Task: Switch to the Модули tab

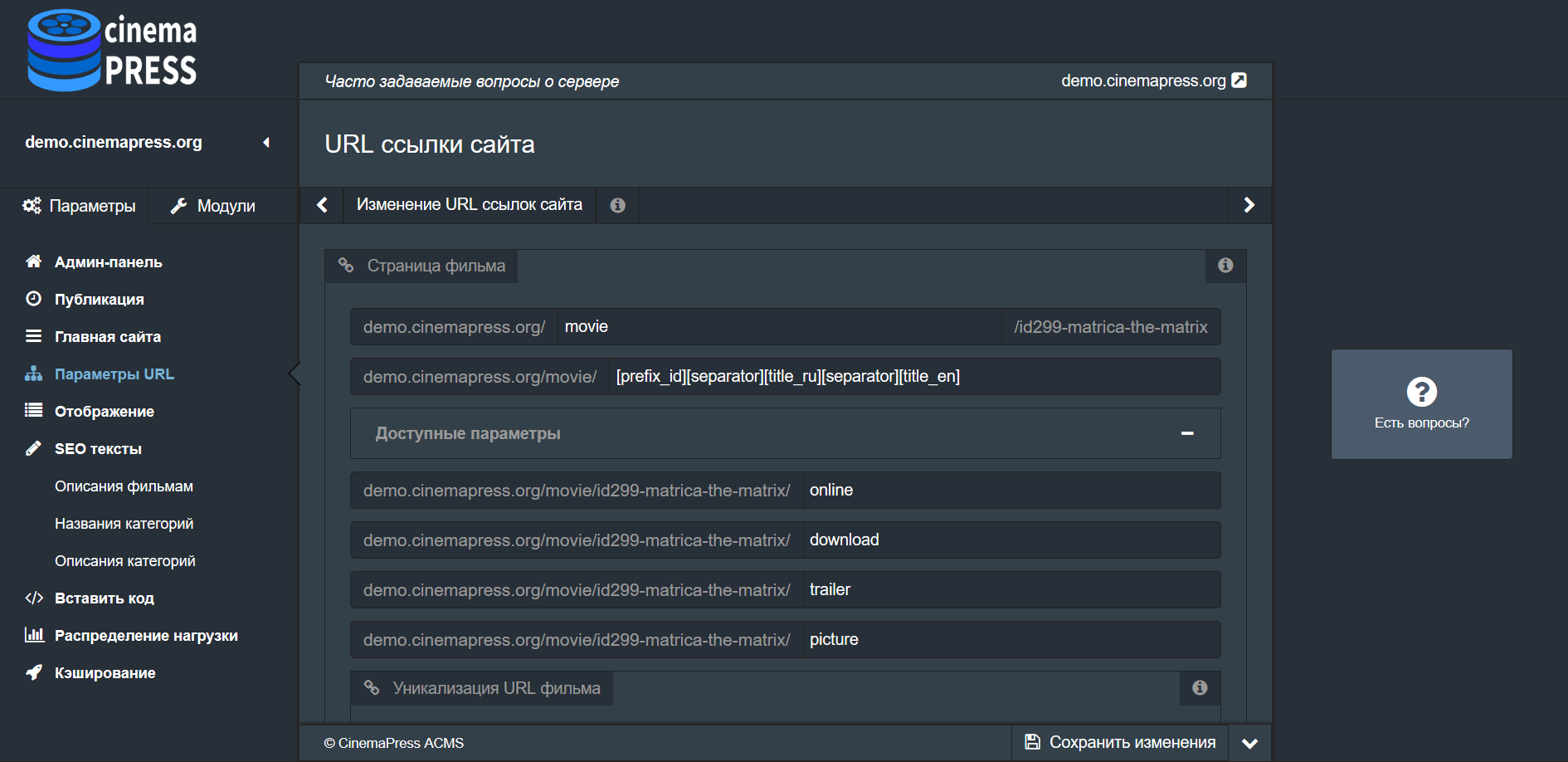Action: (x=222, y=205)
